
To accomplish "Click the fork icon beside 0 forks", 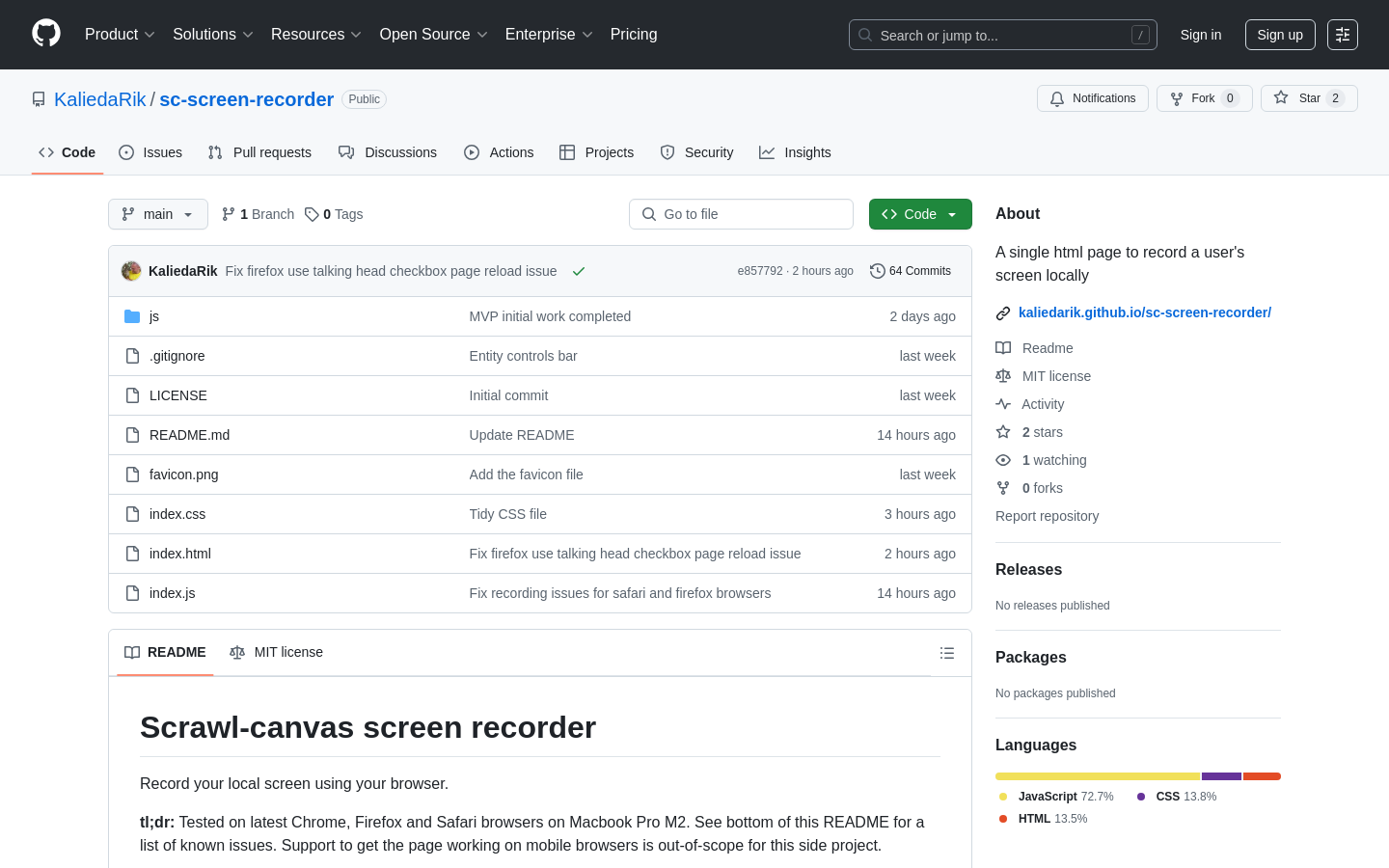I will (x=1003, y=488).
